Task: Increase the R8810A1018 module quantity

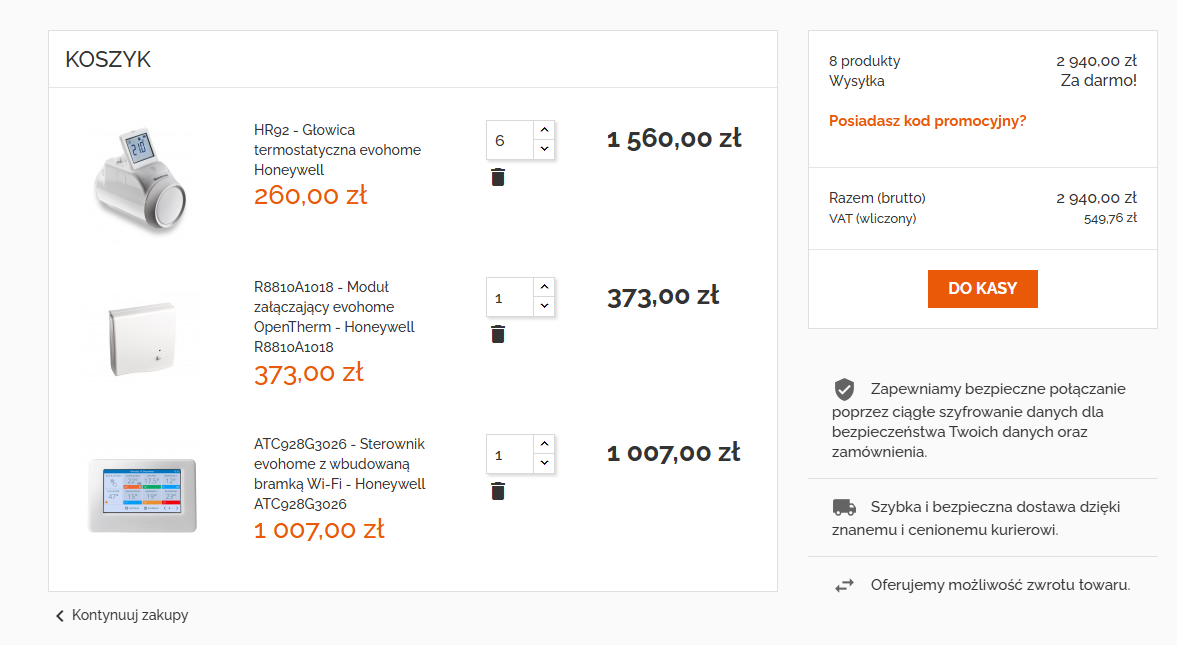Action: click(544, 287)
